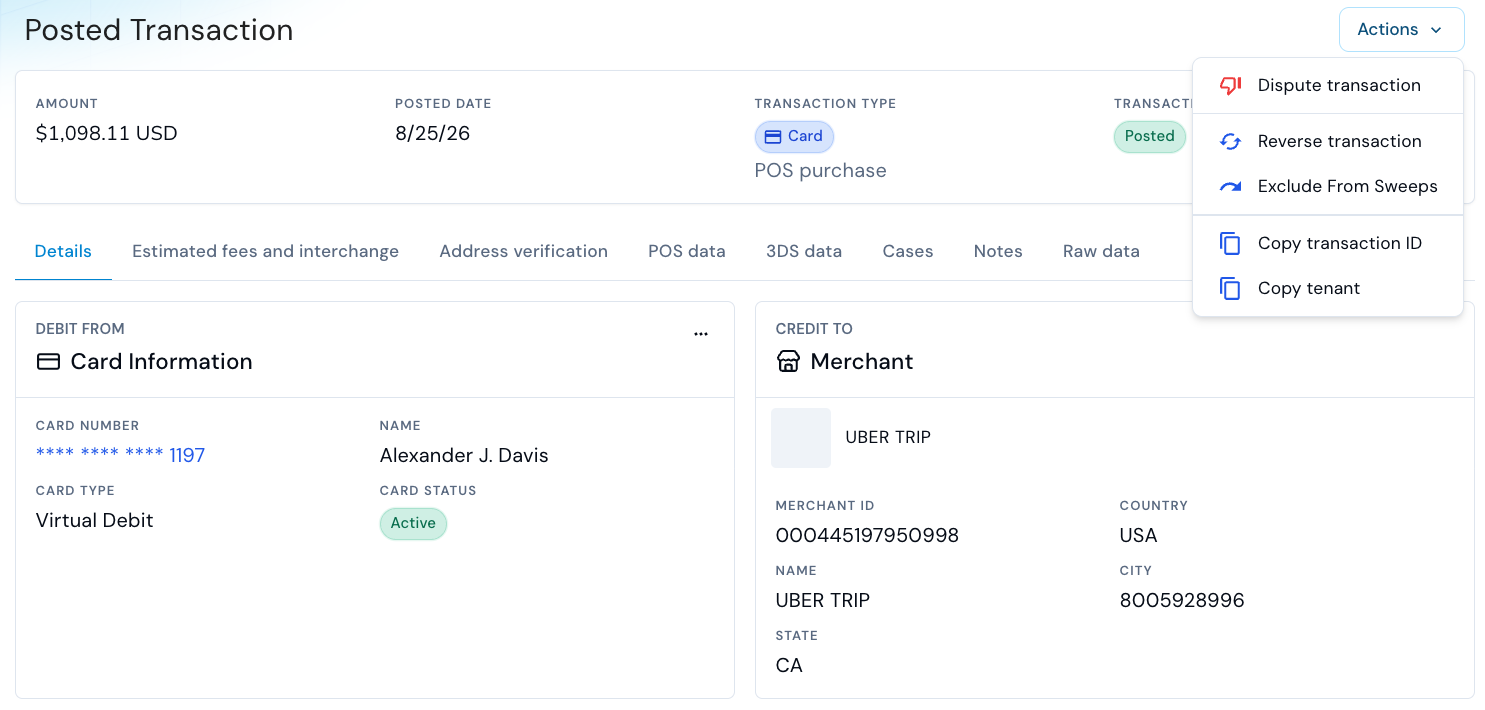Click the country value USA
The image size is (1485, 710).
pos(1139,536)
